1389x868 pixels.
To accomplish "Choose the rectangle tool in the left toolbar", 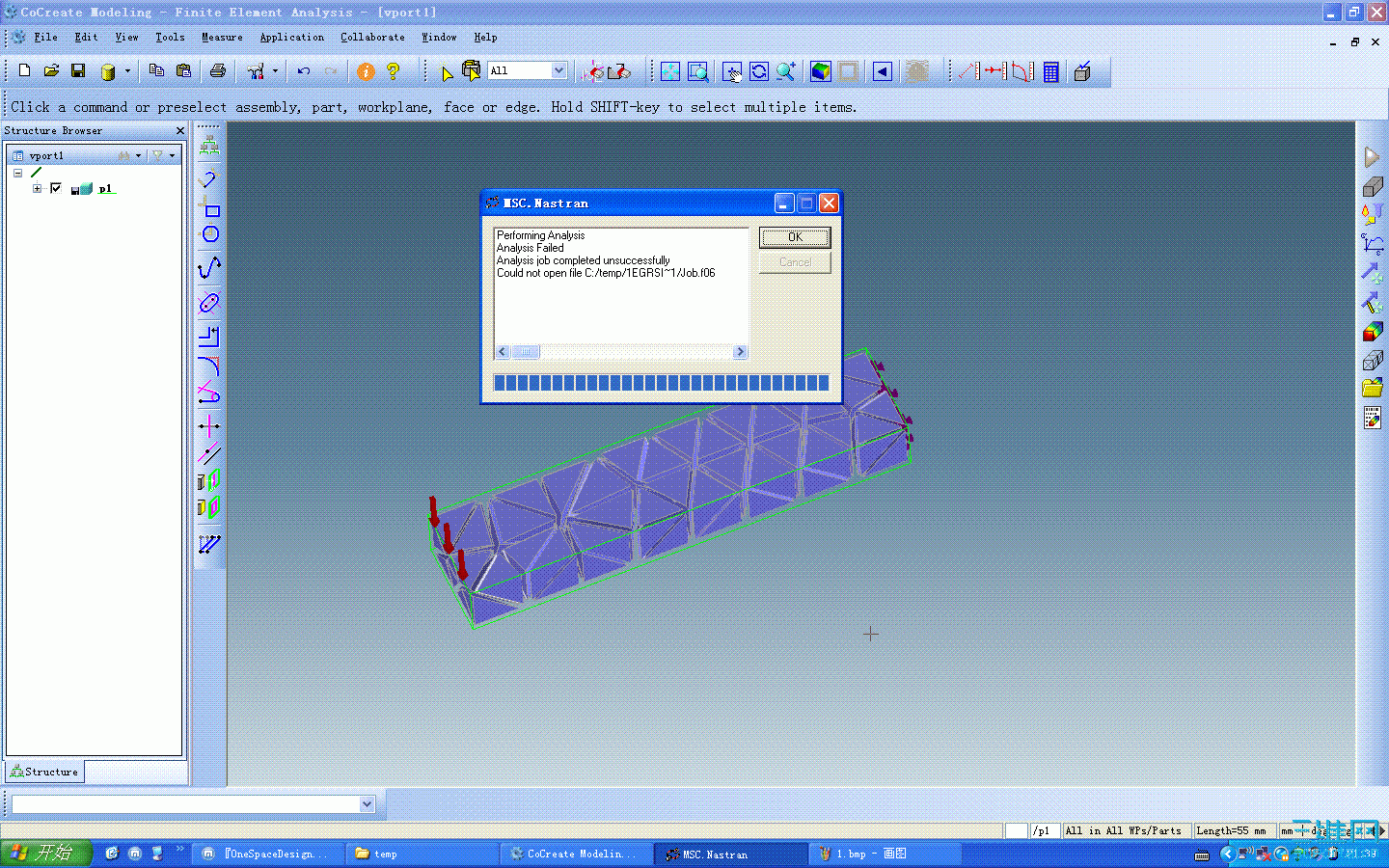I will [x=209, y=207].
